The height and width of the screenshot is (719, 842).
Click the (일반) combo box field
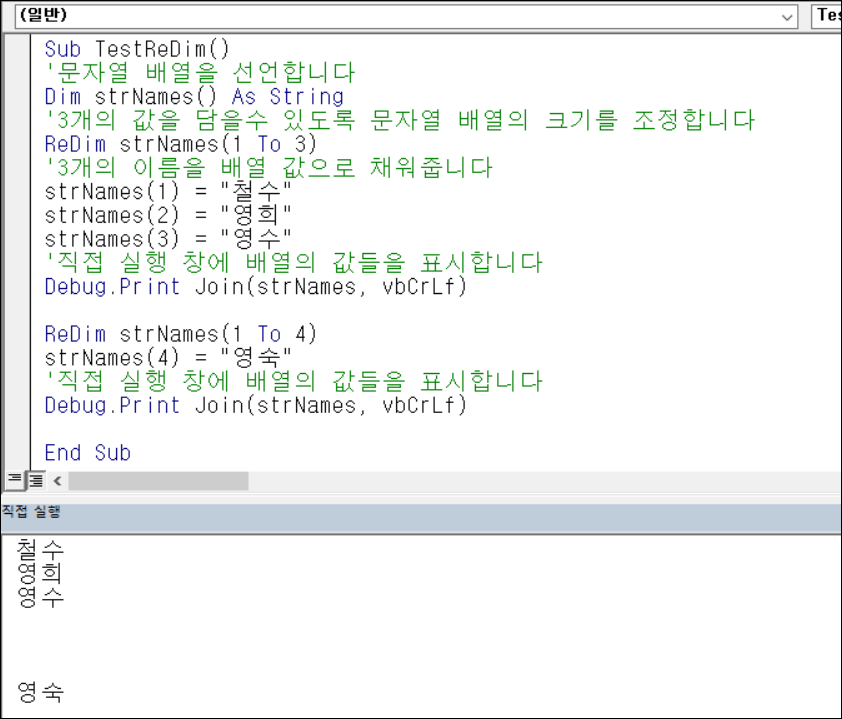pyautogui.click(x=406, y=16)
